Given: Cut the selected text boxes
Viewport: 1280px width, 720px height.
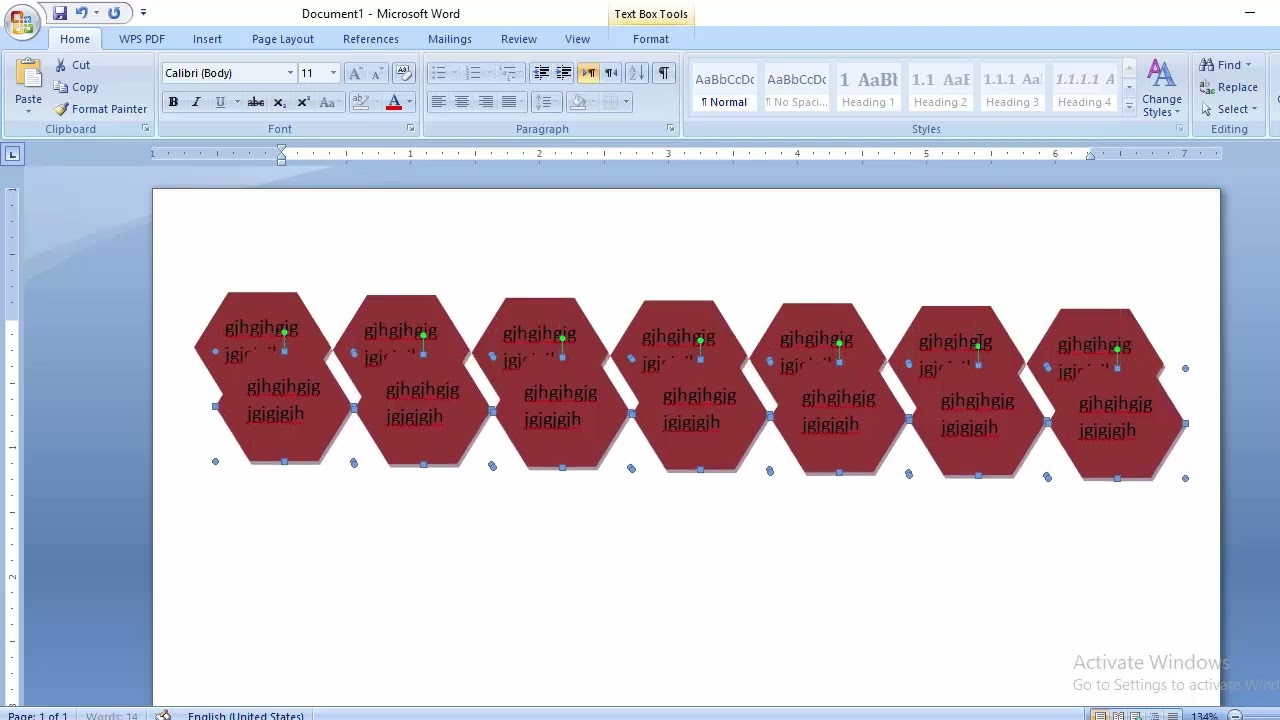Looking at the screenshot, I should [x=72, y=65].
